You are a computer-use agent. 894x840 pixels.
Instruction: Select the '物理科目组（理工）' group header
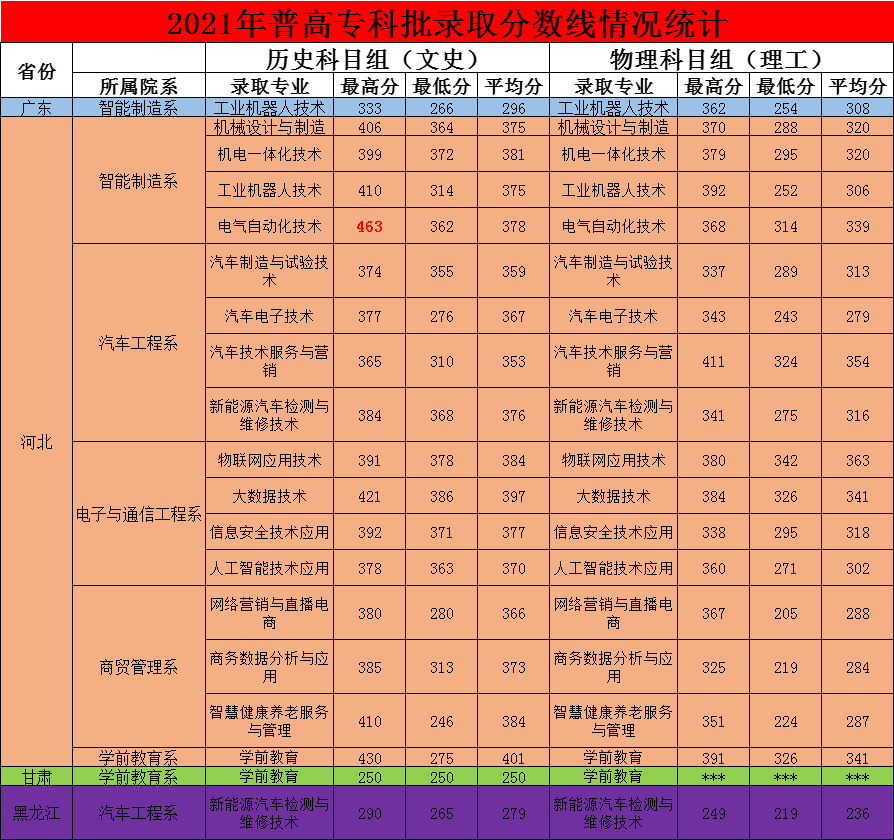point(721,58)
